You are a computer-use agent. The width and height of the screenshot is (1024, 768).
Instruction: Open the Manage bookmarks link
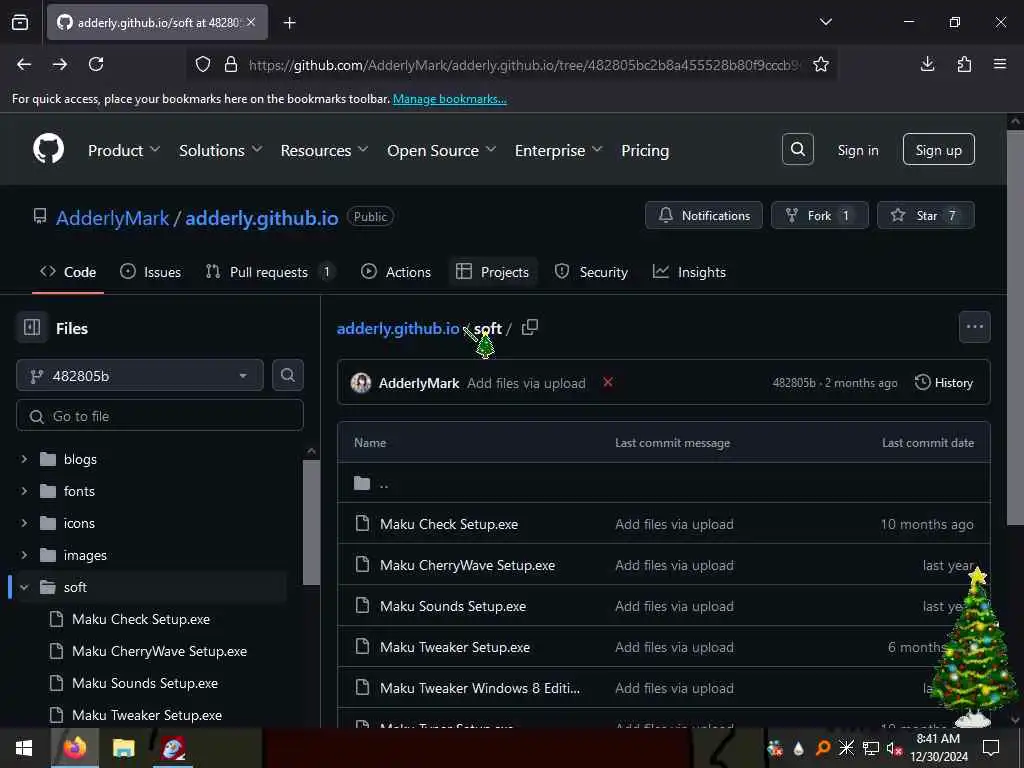click(x=449, y=99)
